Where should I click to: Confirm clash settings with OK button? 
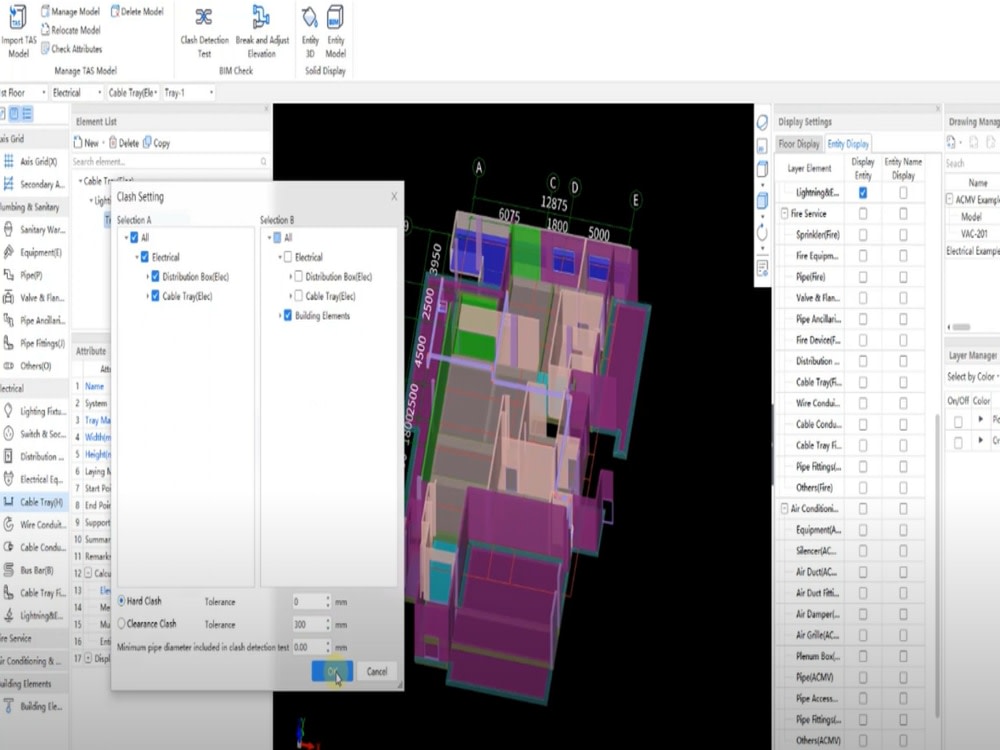coord(333,671)
